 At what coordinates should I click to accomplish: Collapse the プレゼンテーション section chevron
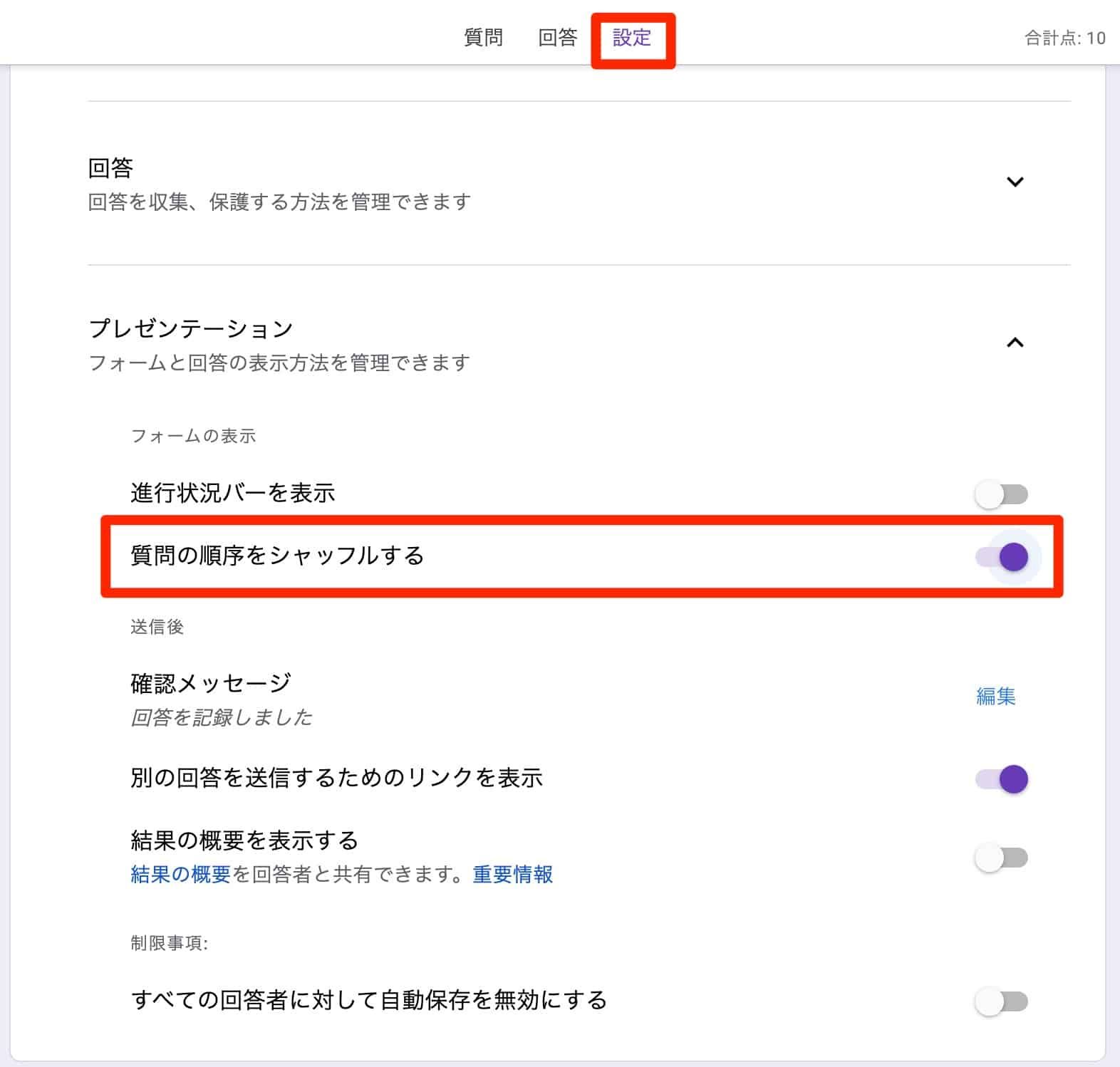1015,343
